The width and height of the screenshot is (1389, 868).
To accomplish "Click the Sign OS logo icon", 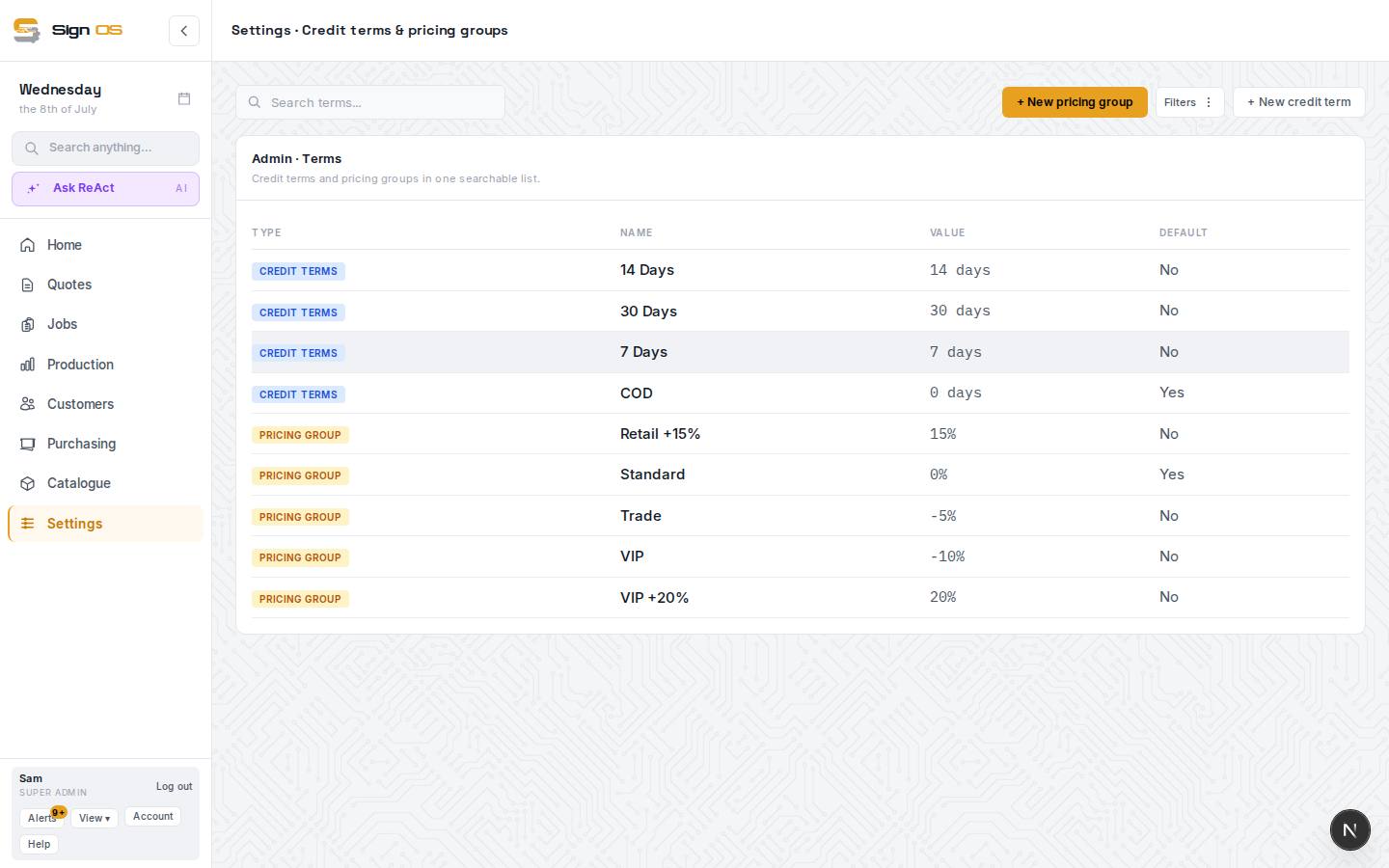I will (26, 31).
